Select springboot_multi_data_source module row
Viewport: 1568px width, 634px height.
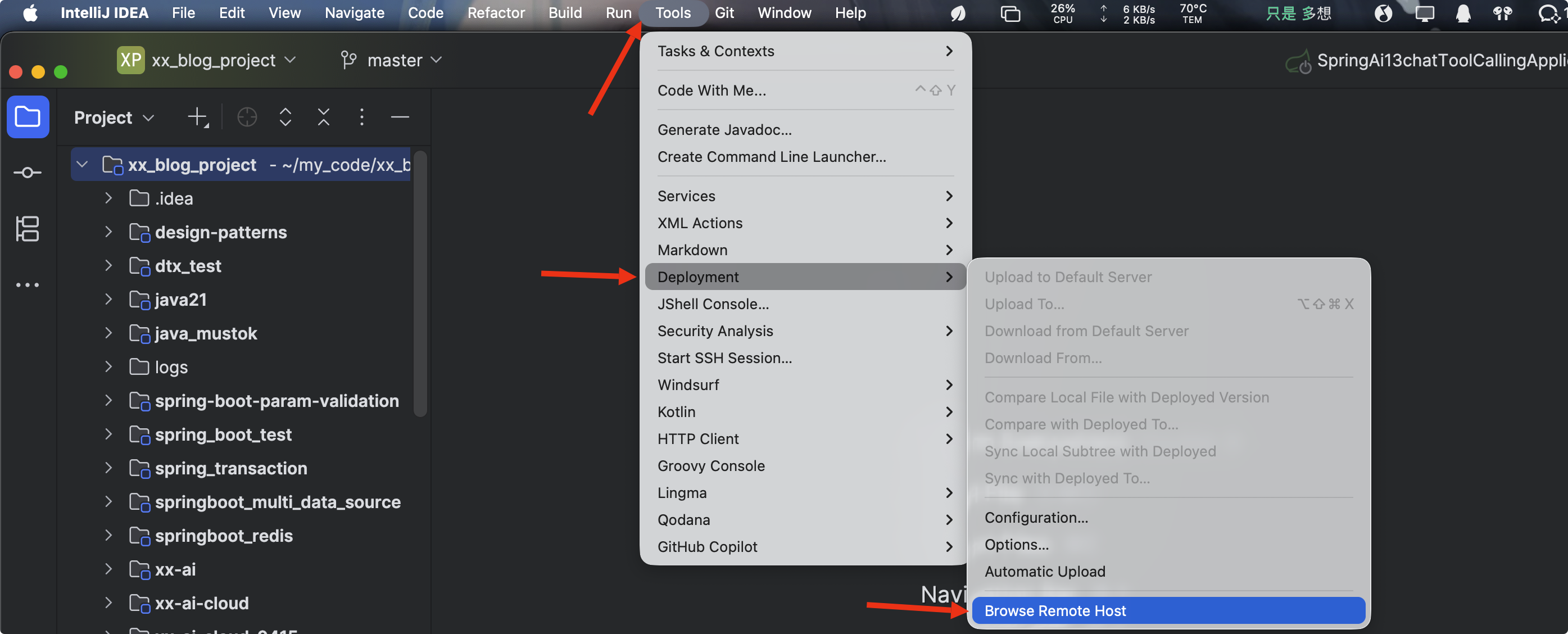point(241,502)
